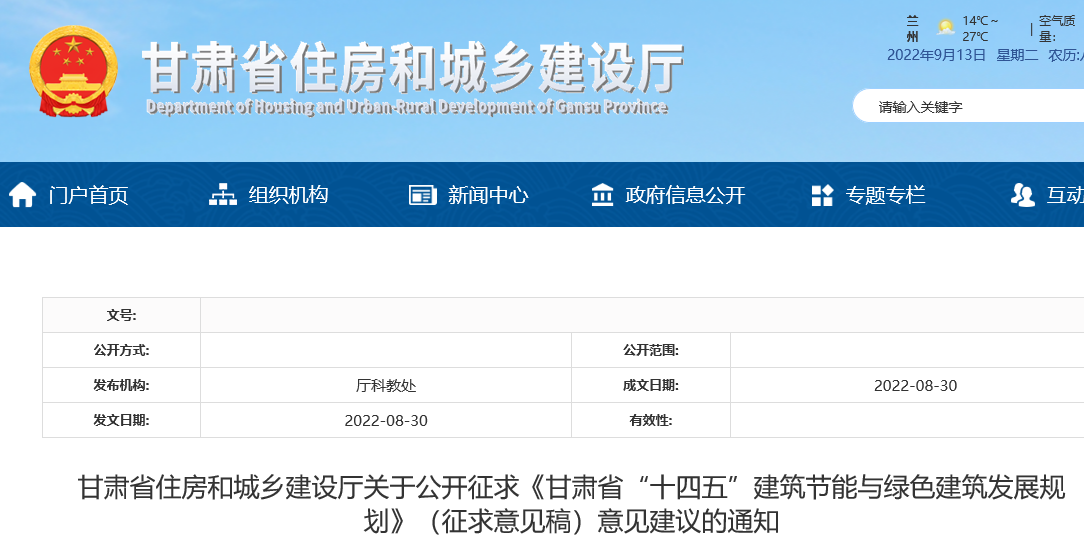Image resolution: width=1084 pixels, height=549 pixels.
Task: Click the 文号 label cell
Action: (x=121, y=315)
